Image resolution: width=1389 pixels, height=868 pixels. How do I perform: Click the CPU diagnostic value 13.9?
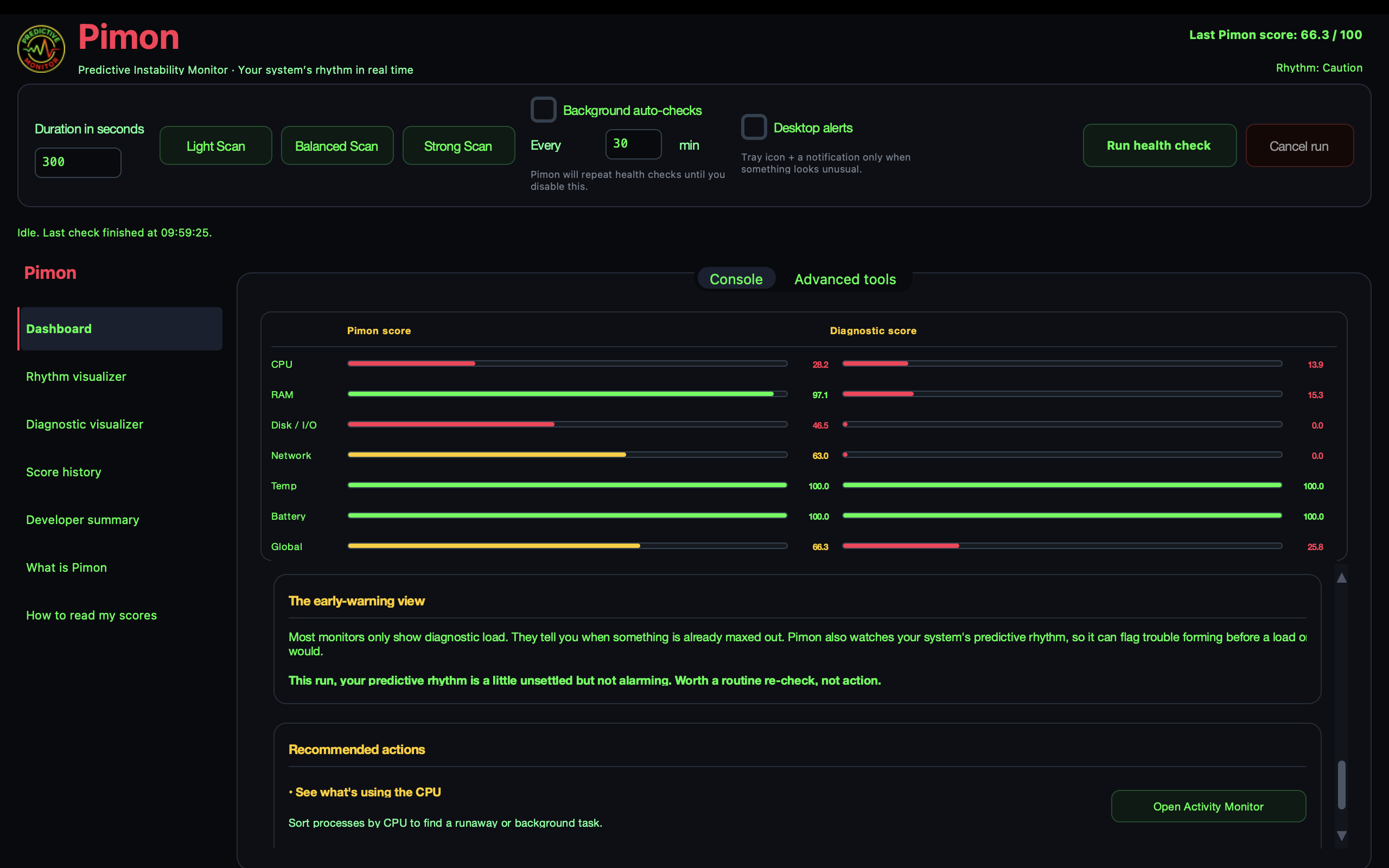point(1315,365)
